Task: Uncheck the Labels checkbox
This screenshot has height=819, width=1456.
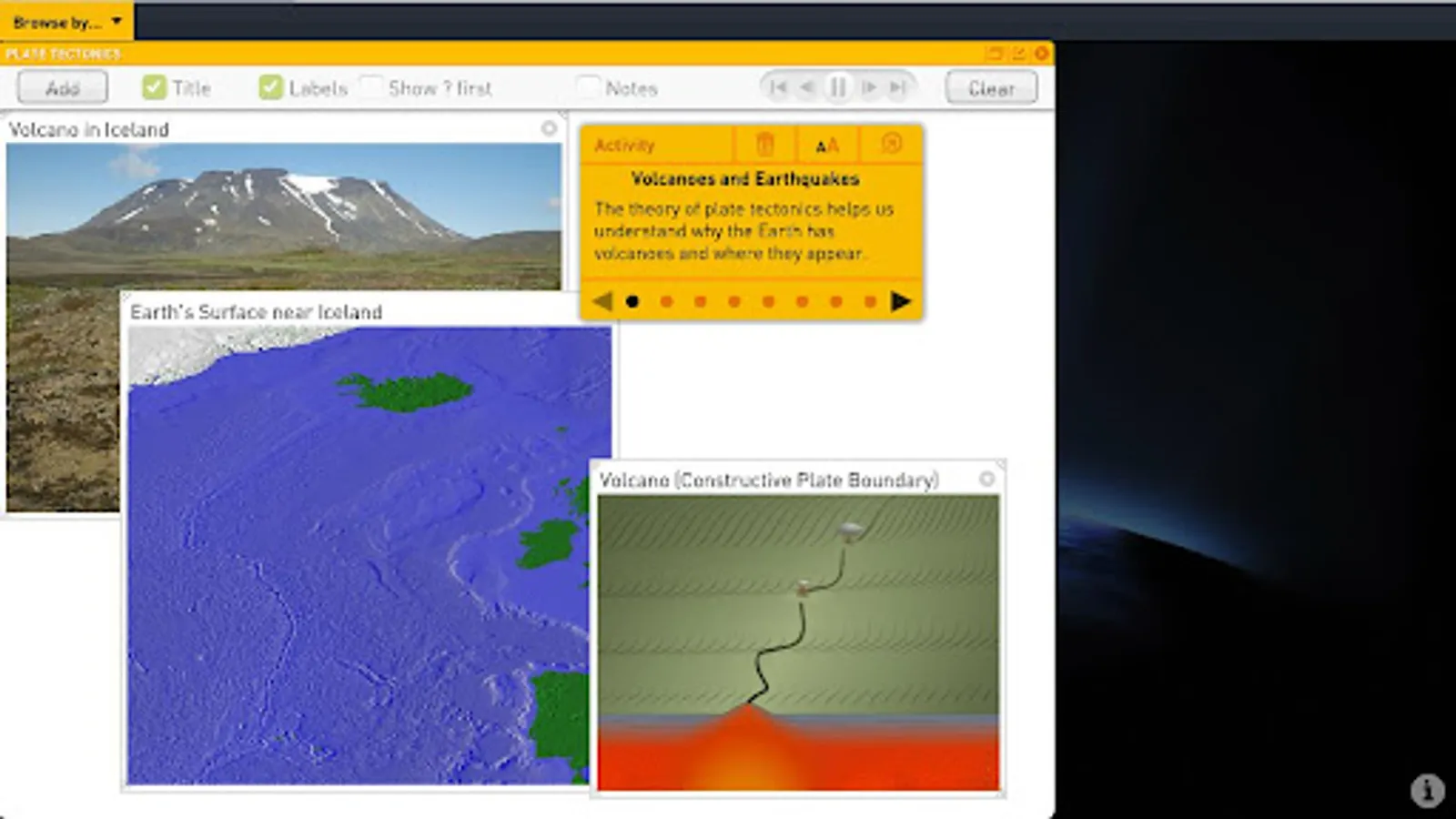Action: 270,87
